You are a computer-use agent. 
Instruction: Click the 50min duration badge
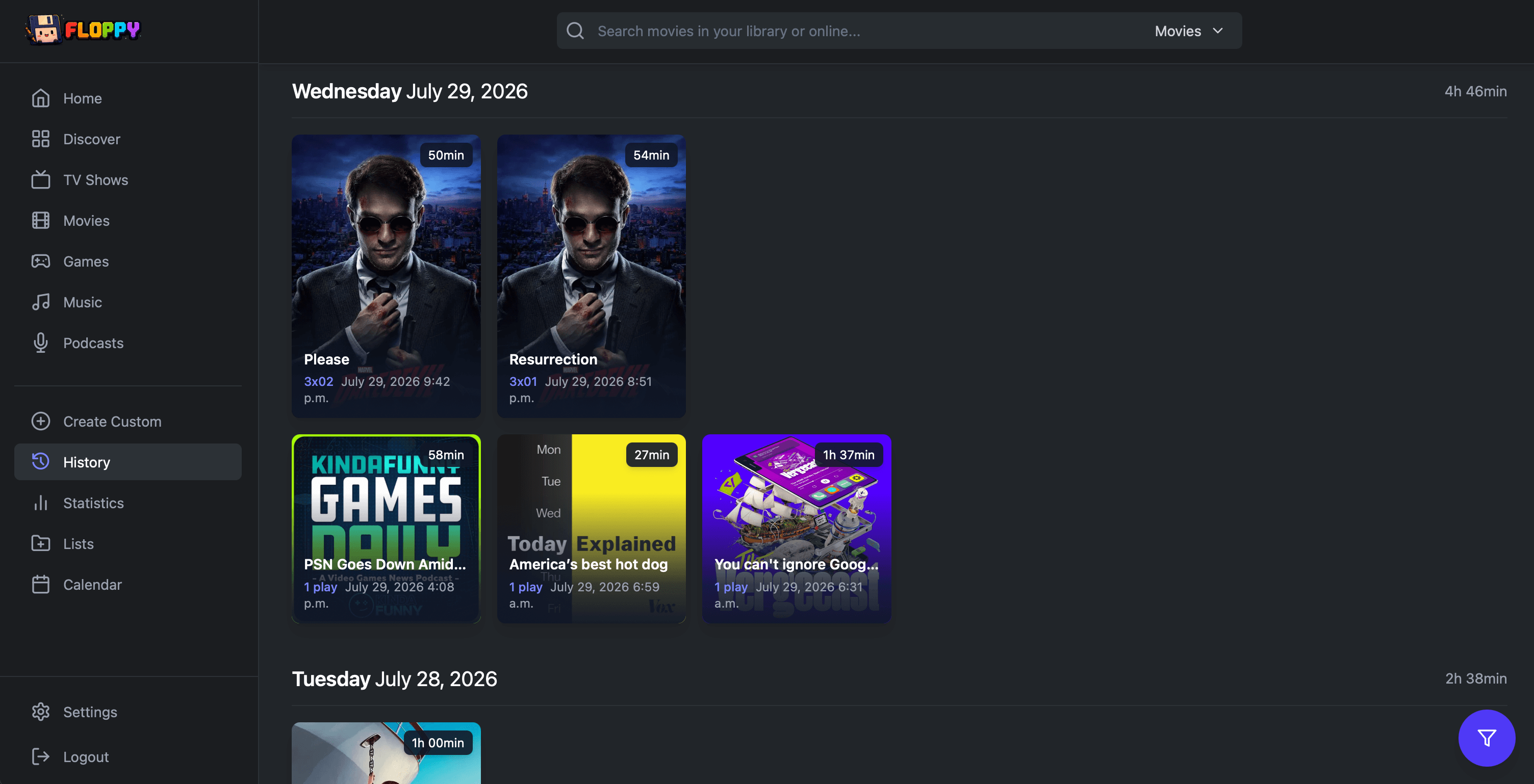point(446,155)
